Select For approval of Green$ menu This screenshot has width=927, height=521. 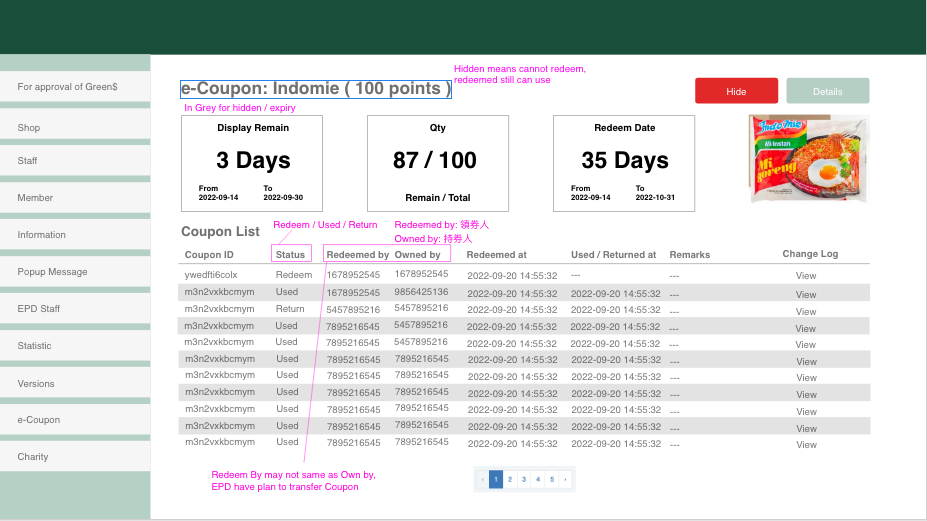(75, 87)
